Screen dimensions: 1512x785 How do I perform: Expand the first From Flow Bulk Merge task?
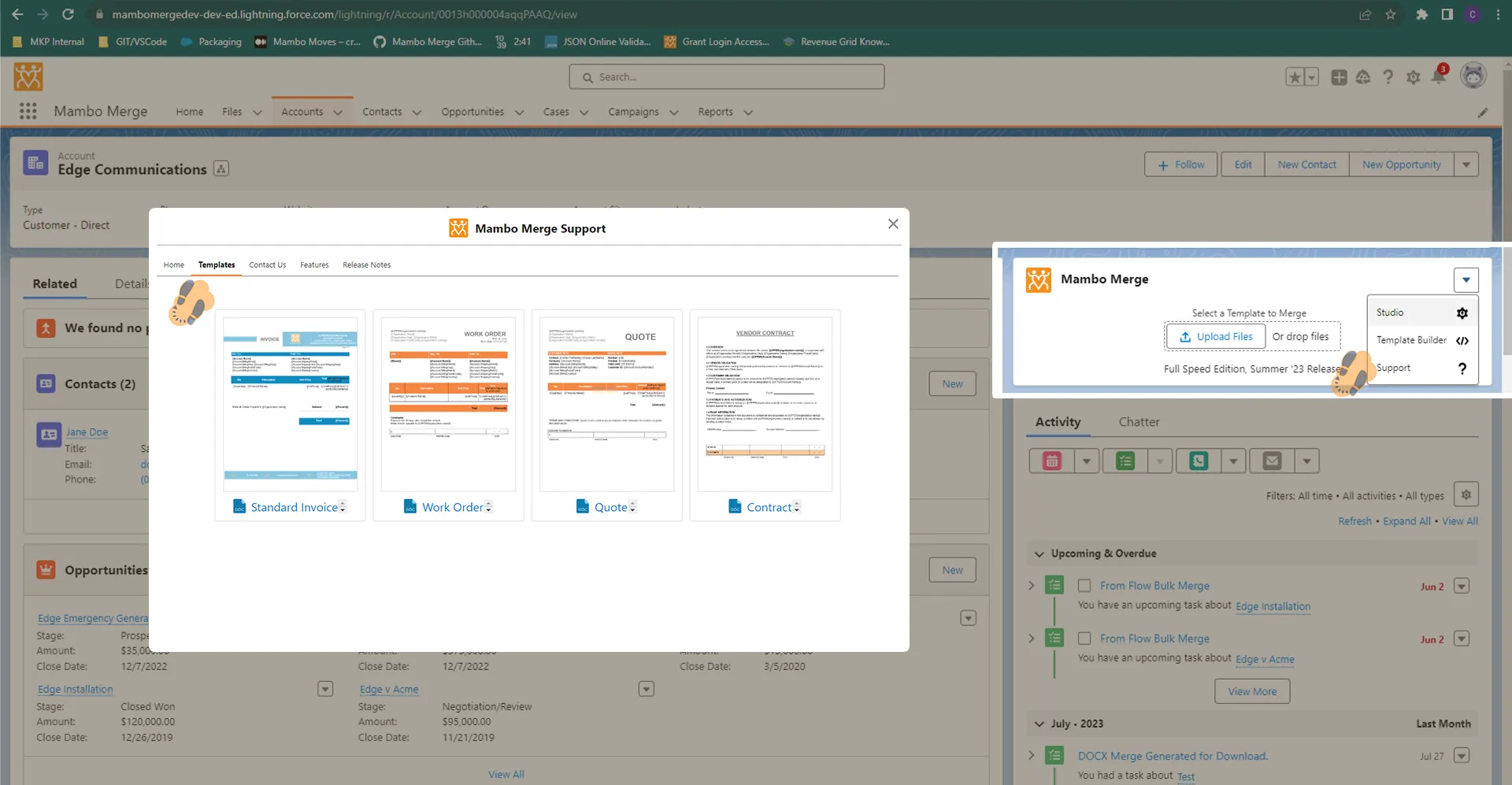point(1032,586)
